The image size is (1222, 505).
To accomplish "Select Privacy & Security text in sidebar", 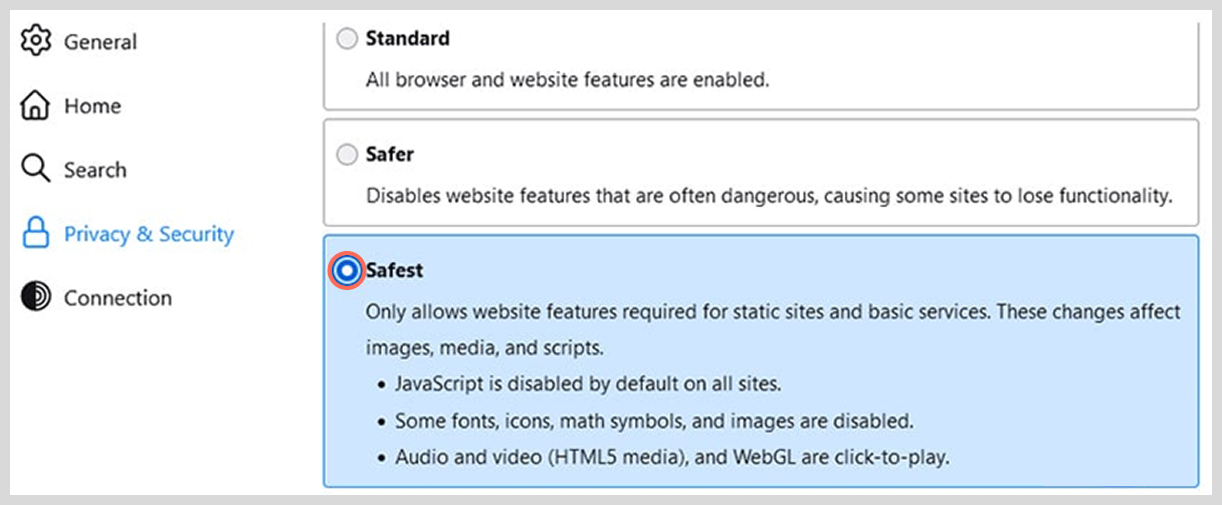I will [x=149, y=234].
